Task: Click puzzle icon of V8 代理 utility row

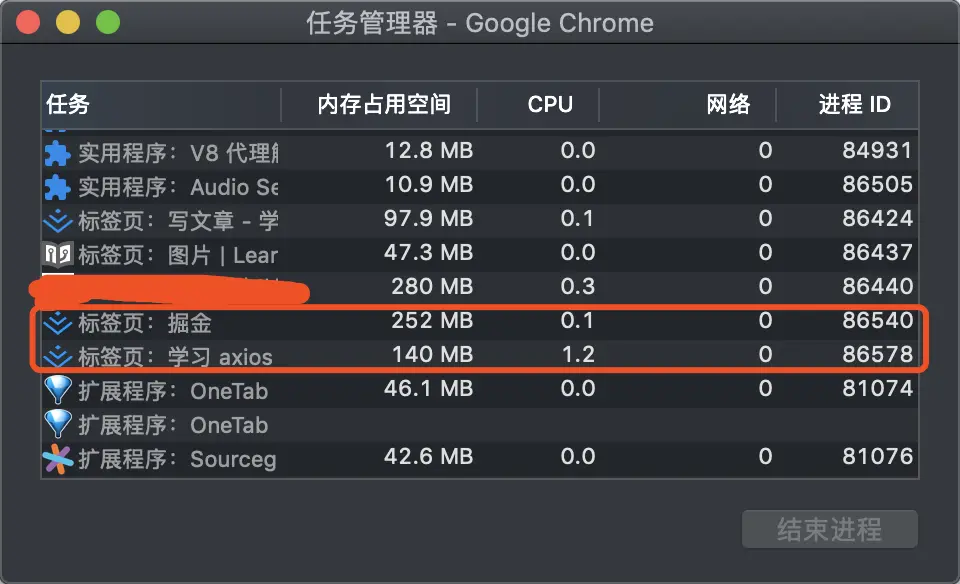Action: point(57,153)
